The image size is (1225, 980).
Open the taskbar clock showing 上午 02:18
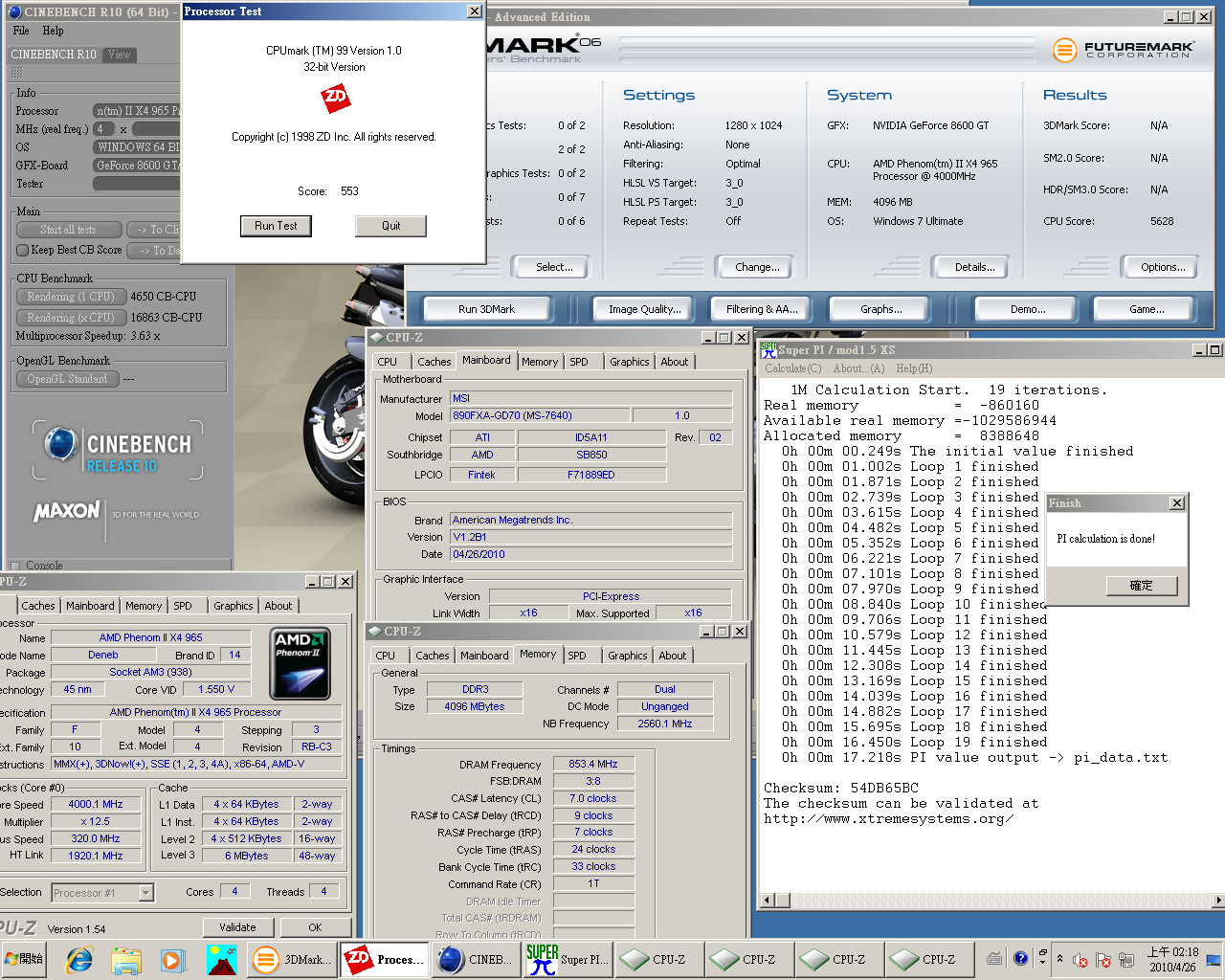pos(1173,960)
